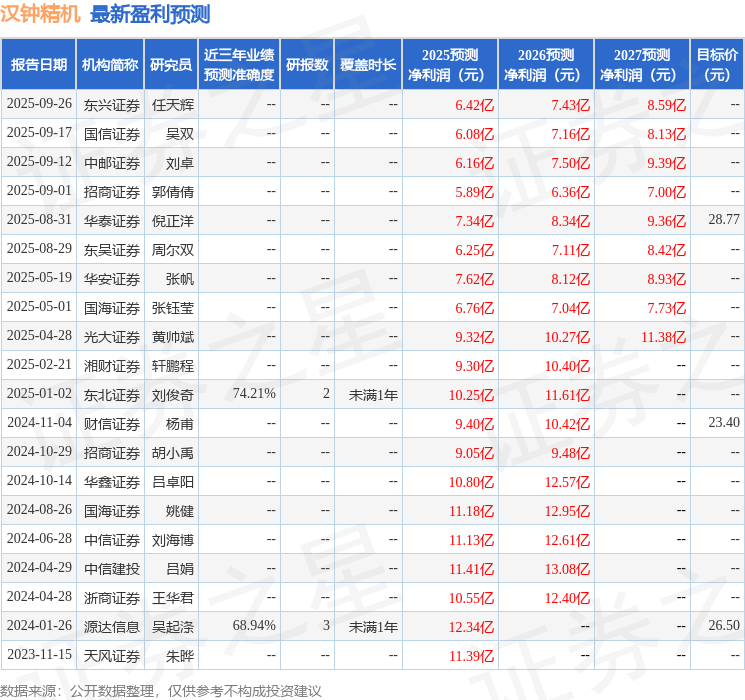The width and height of the screenshot is (745, 700).
Task: Click the 最新盈利预测 heading
Action: coord(150,14)
